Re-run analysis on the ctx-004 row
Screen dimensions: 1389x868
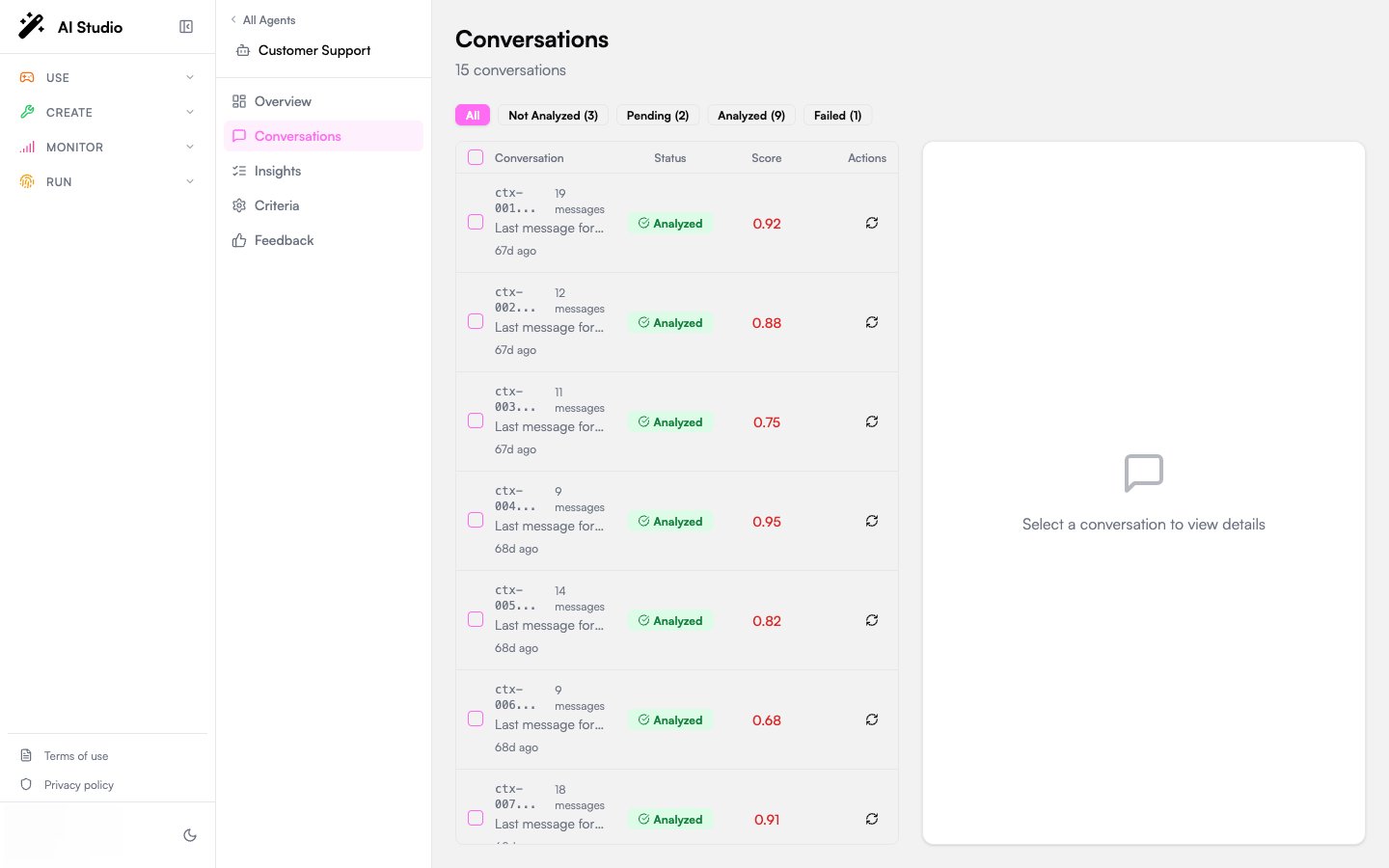[x=872, y=521]
